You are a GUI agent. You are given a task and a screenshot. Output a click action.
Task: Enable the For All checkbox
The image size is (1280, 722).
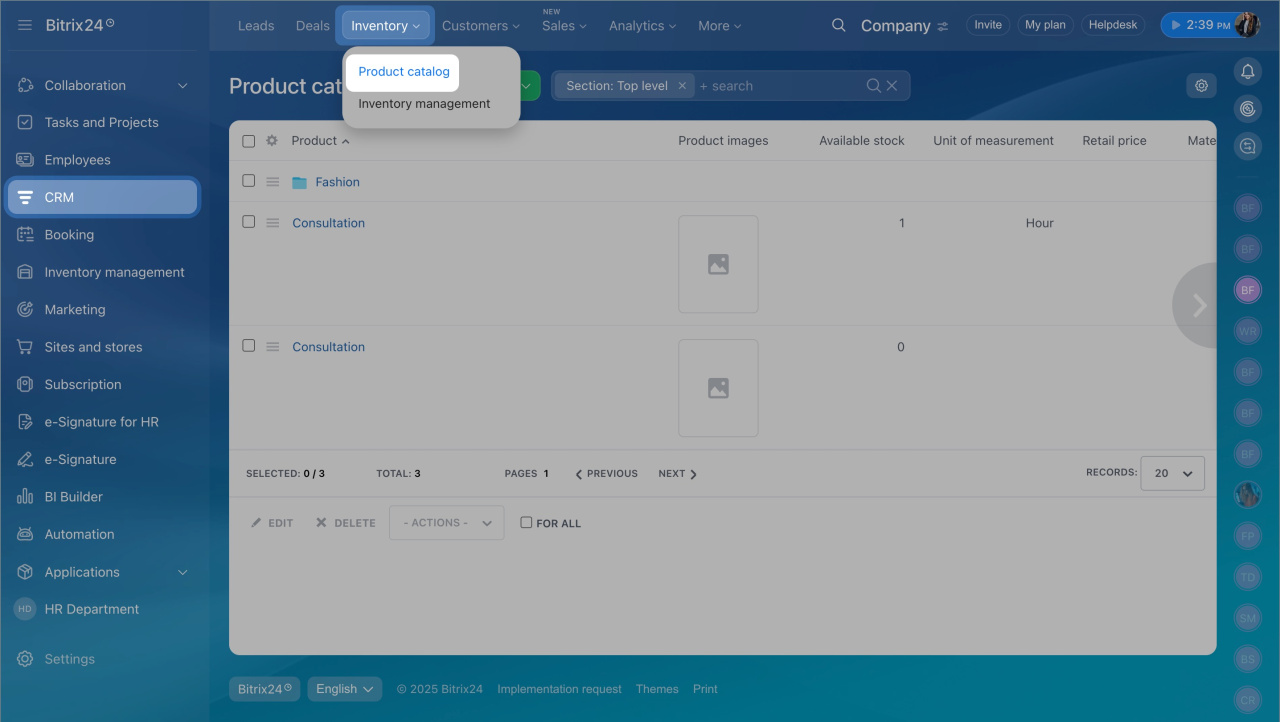click(526, 522)
